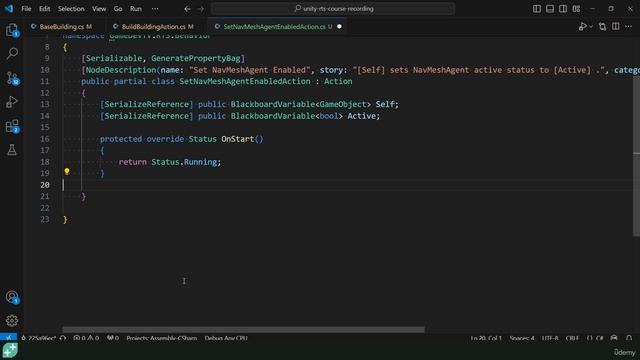The image size is (640, 360).
Task: Split the editor to the right
Action: pyautogui.click(x=616, y=27)
